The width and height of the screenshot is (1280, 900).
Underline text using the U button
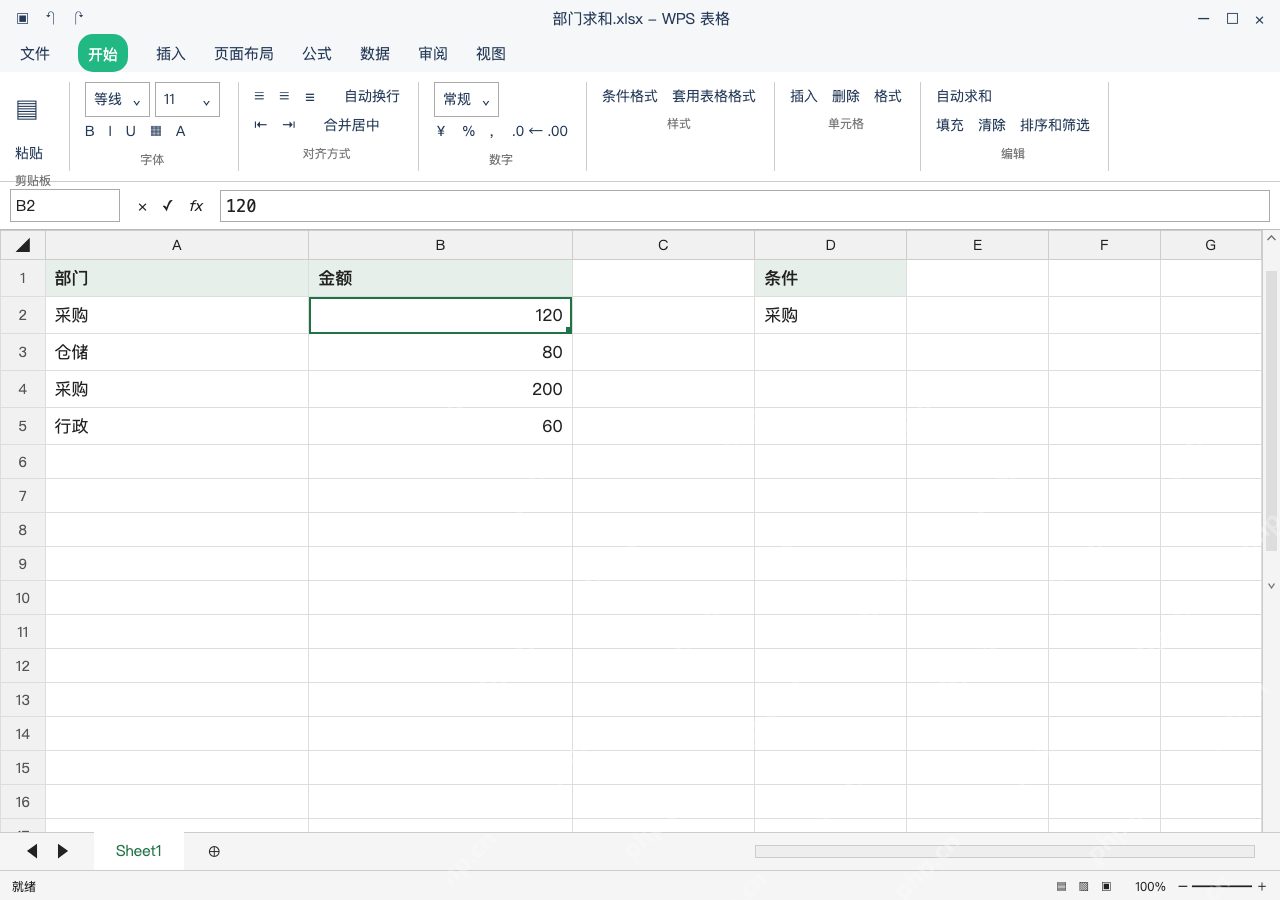click(130, 131)
